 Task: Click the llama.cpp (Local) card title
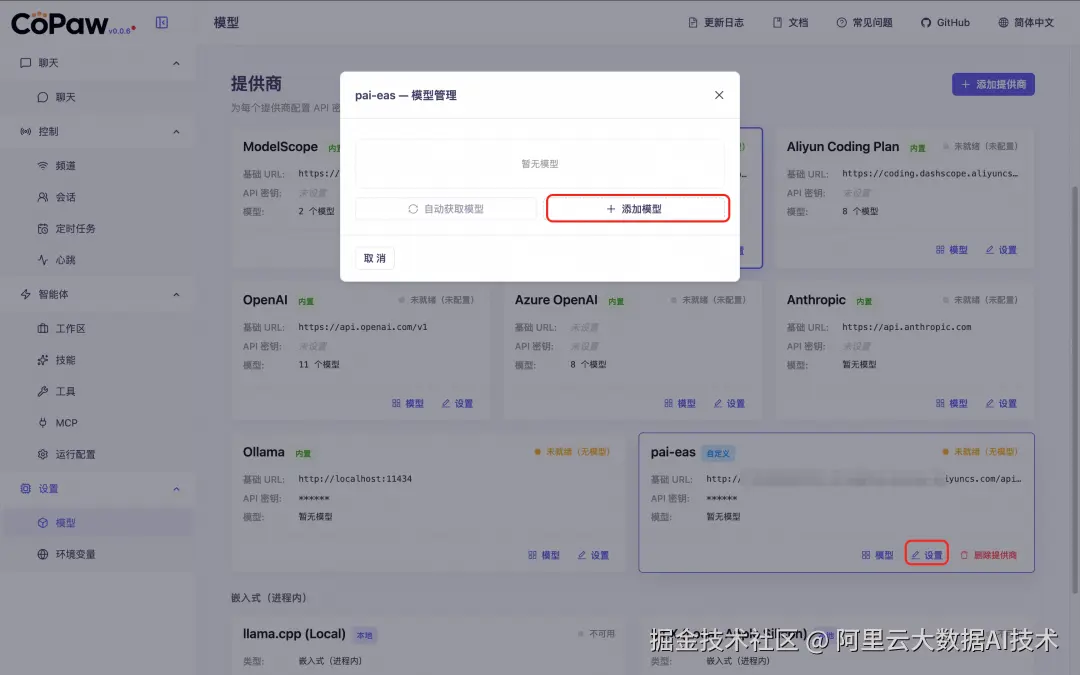[x=294, y=634]
